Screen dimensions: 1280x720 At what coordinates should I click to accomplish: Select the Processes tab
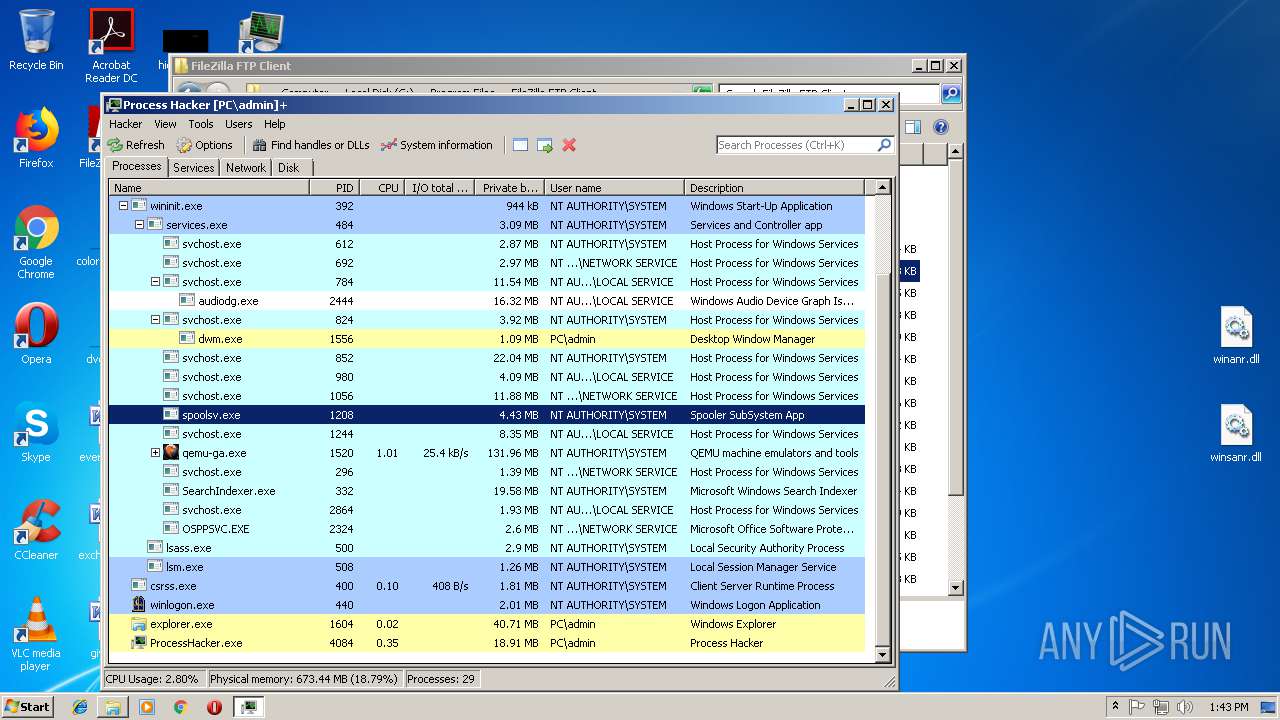click(x=137, y=166)
